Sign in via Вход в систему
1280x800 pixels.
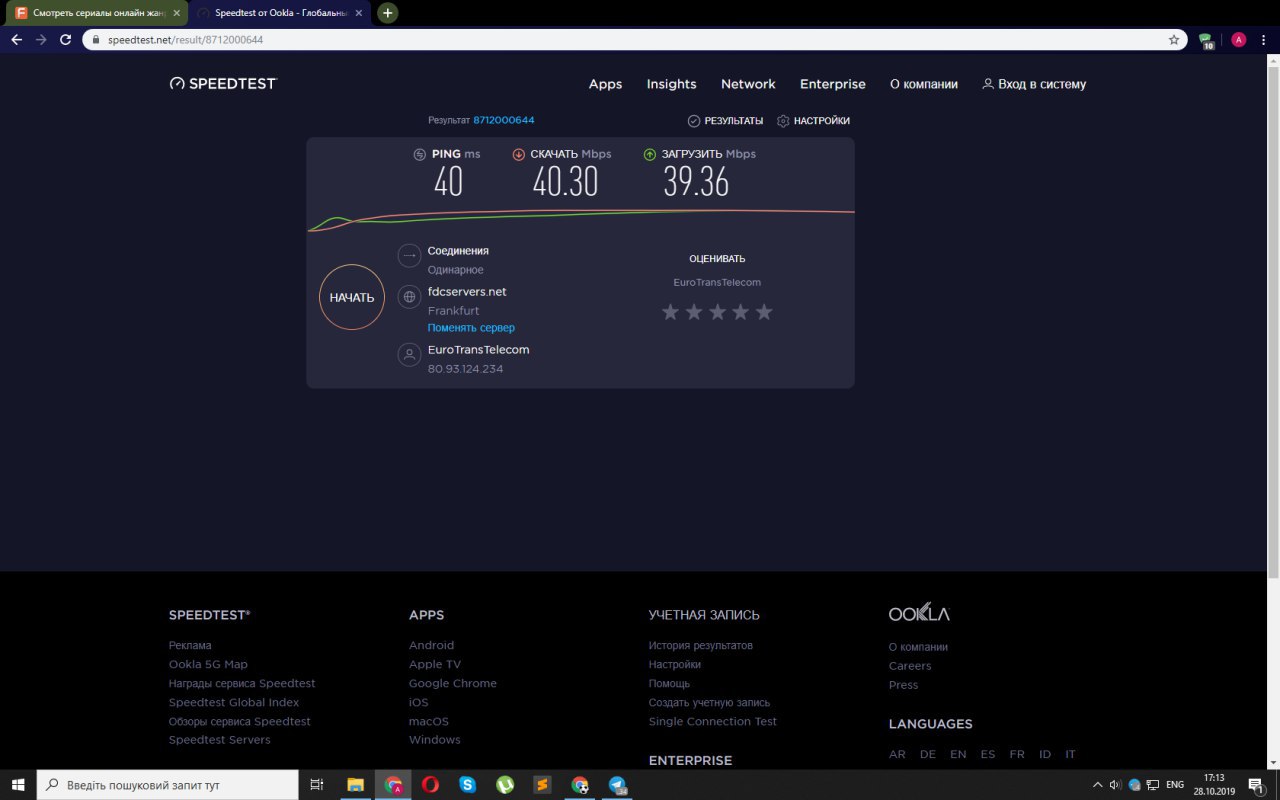pyautogui.click(x=1034, y=84)
